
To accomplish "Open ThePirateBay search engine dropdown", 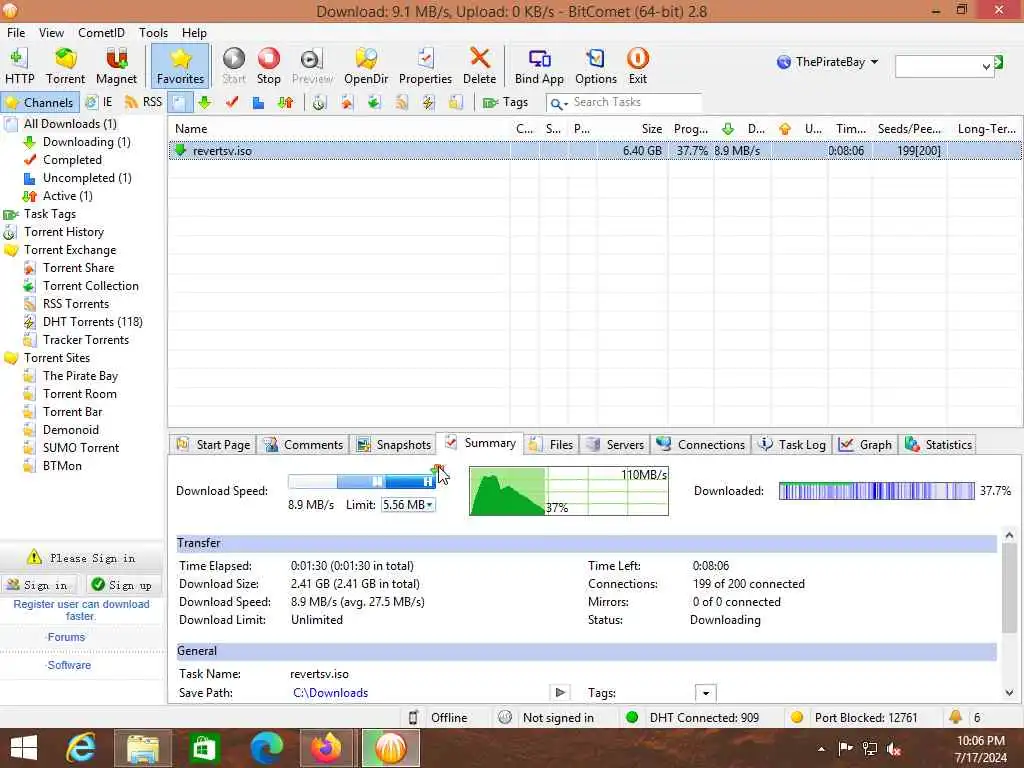I will [827, 62].
